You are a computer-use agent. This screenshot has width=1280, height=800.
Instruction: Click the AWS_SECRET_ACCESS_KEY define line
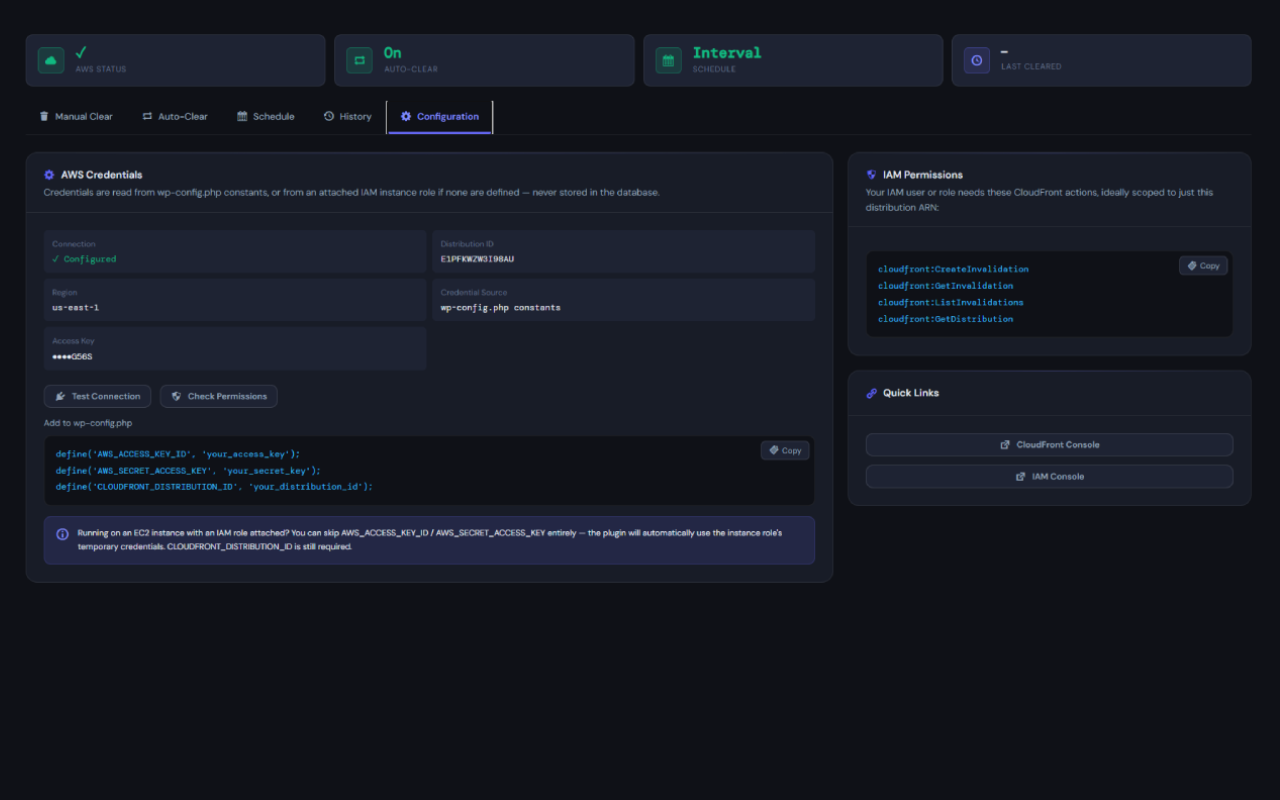(188, 470)
